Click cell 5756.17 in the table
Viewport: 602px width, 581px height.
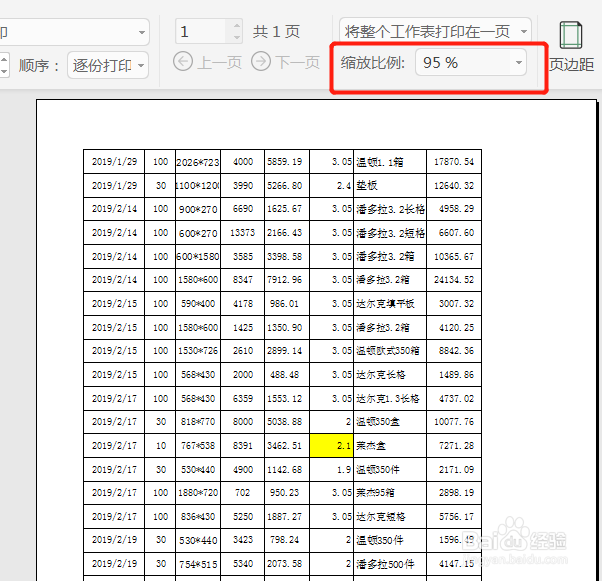pos(454,516)
